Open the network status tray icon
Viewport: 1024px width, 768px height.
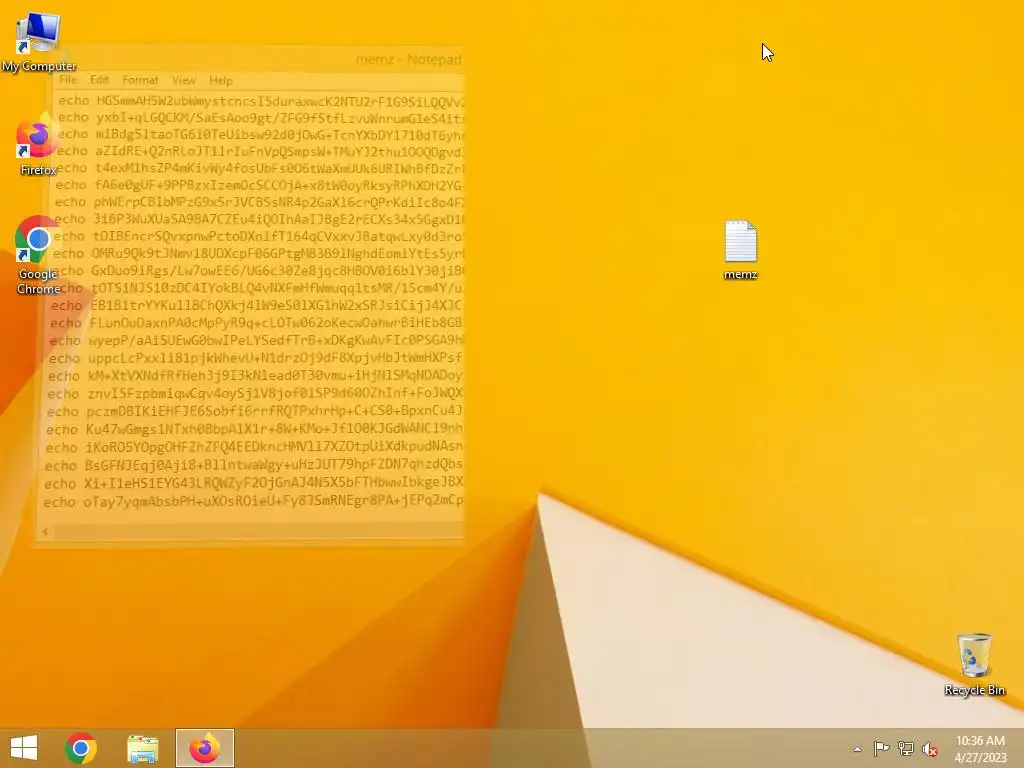coord(906,748)
